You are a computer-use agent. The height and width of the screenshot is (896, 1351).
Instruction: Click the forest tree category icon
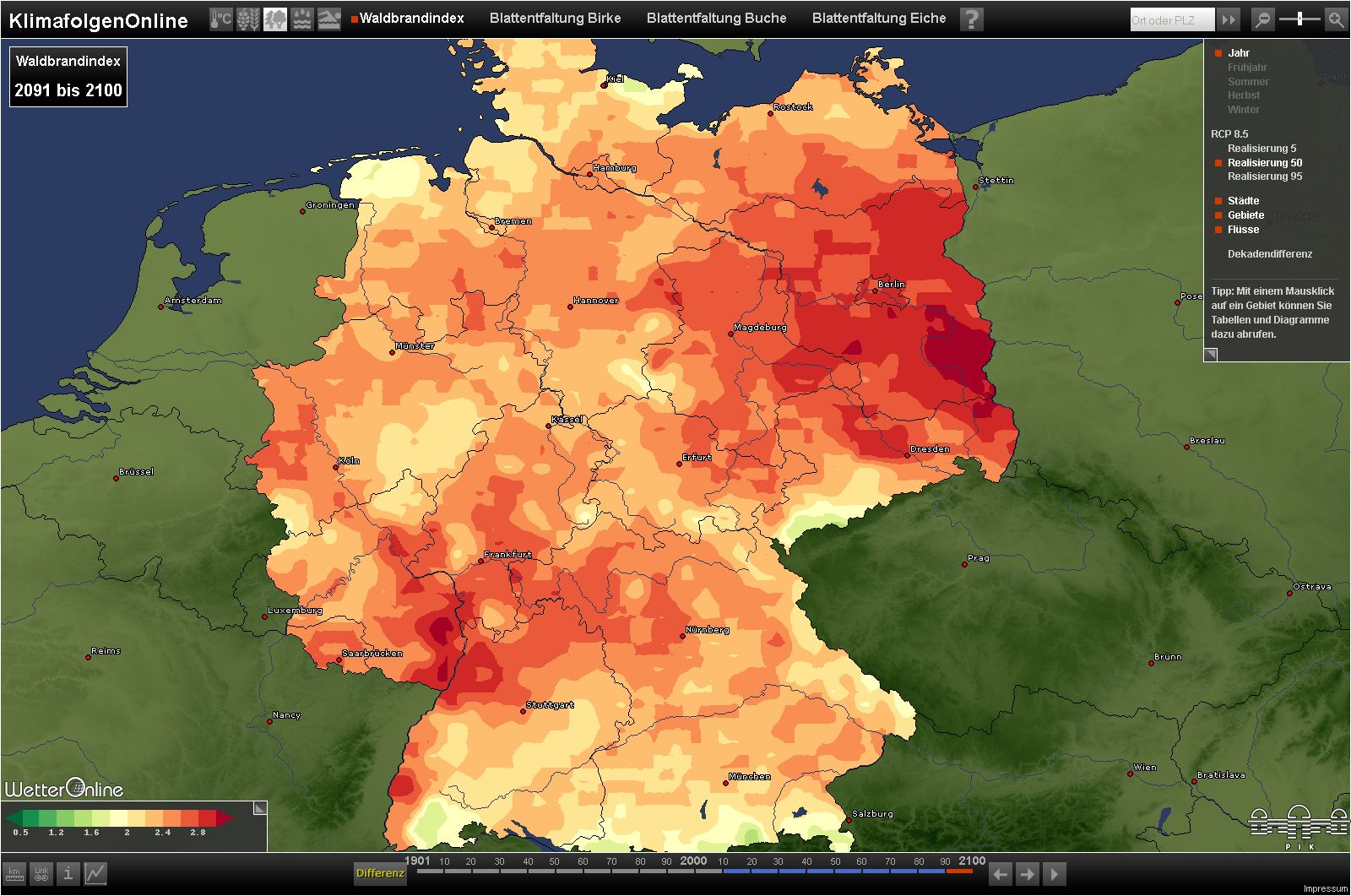coord(275,19)
